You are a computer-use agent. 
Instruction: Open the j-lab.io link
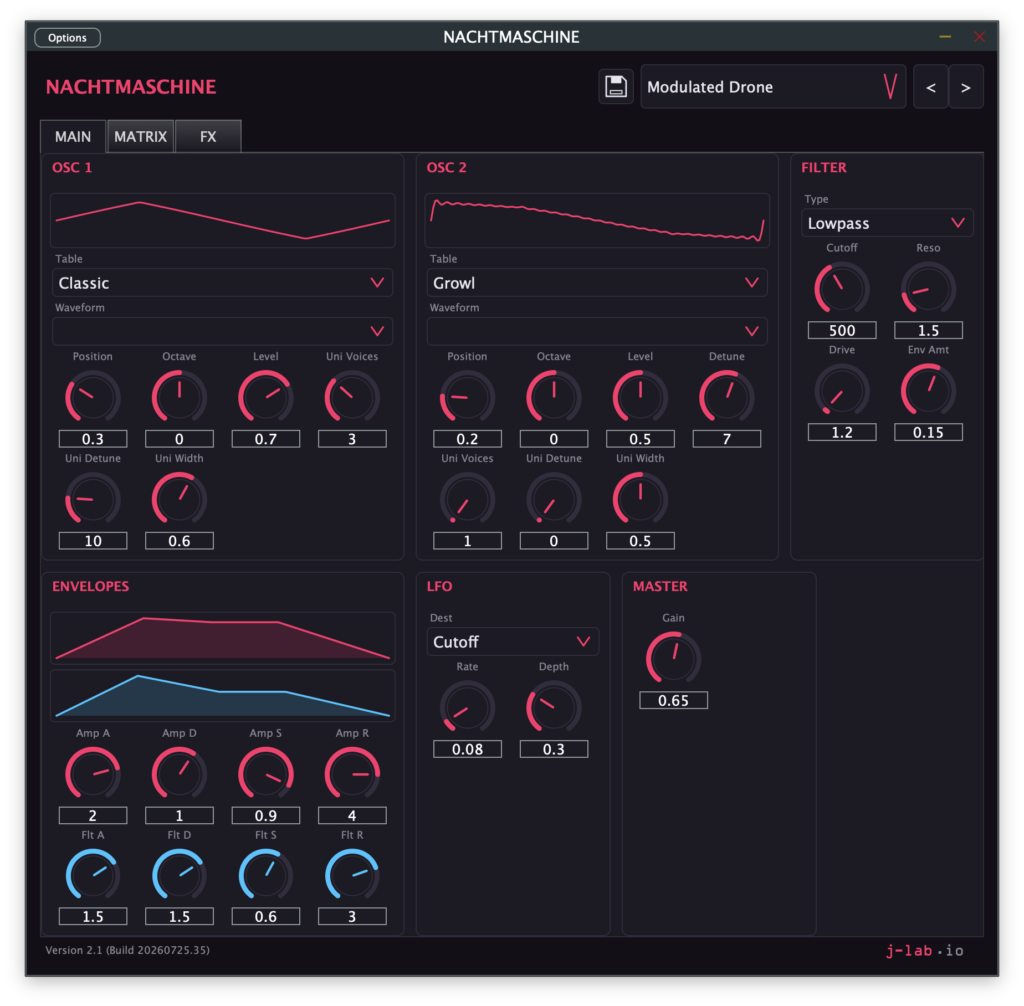[x=924, y=950]
